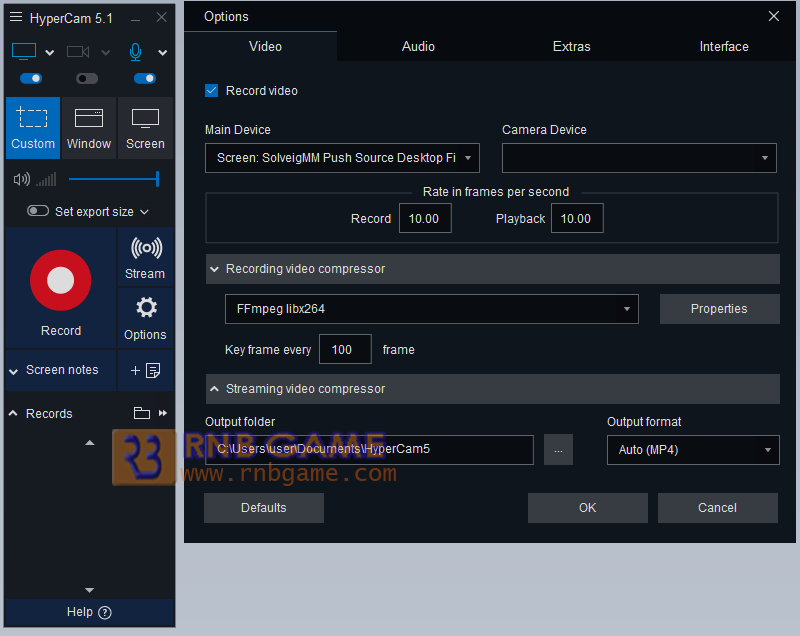This screenshot has height=636, width=800.
Task: Toggle screen capture switch on/off
Action: [x=31, y=79]
